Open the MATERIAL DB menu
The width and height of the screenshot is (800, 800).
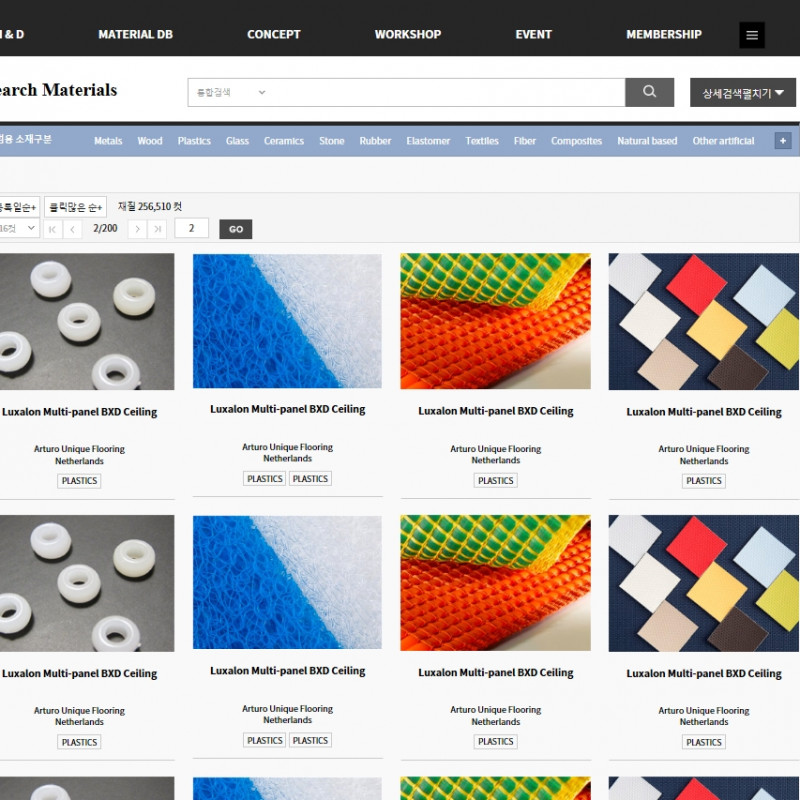click(x=135, y=34)
